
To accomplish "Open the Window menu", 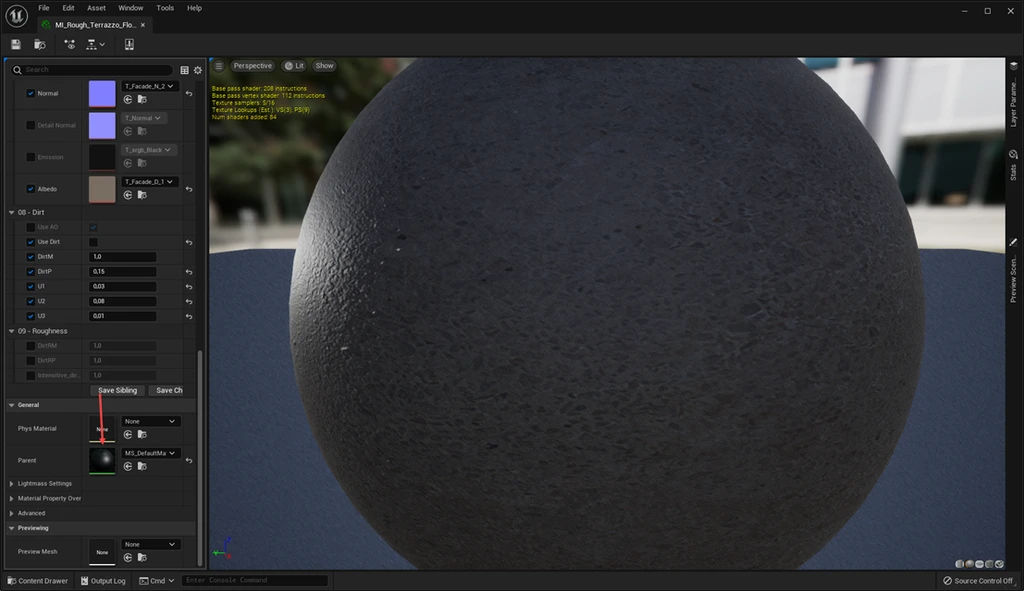I will pyautogui.click(x=131, y=8).
